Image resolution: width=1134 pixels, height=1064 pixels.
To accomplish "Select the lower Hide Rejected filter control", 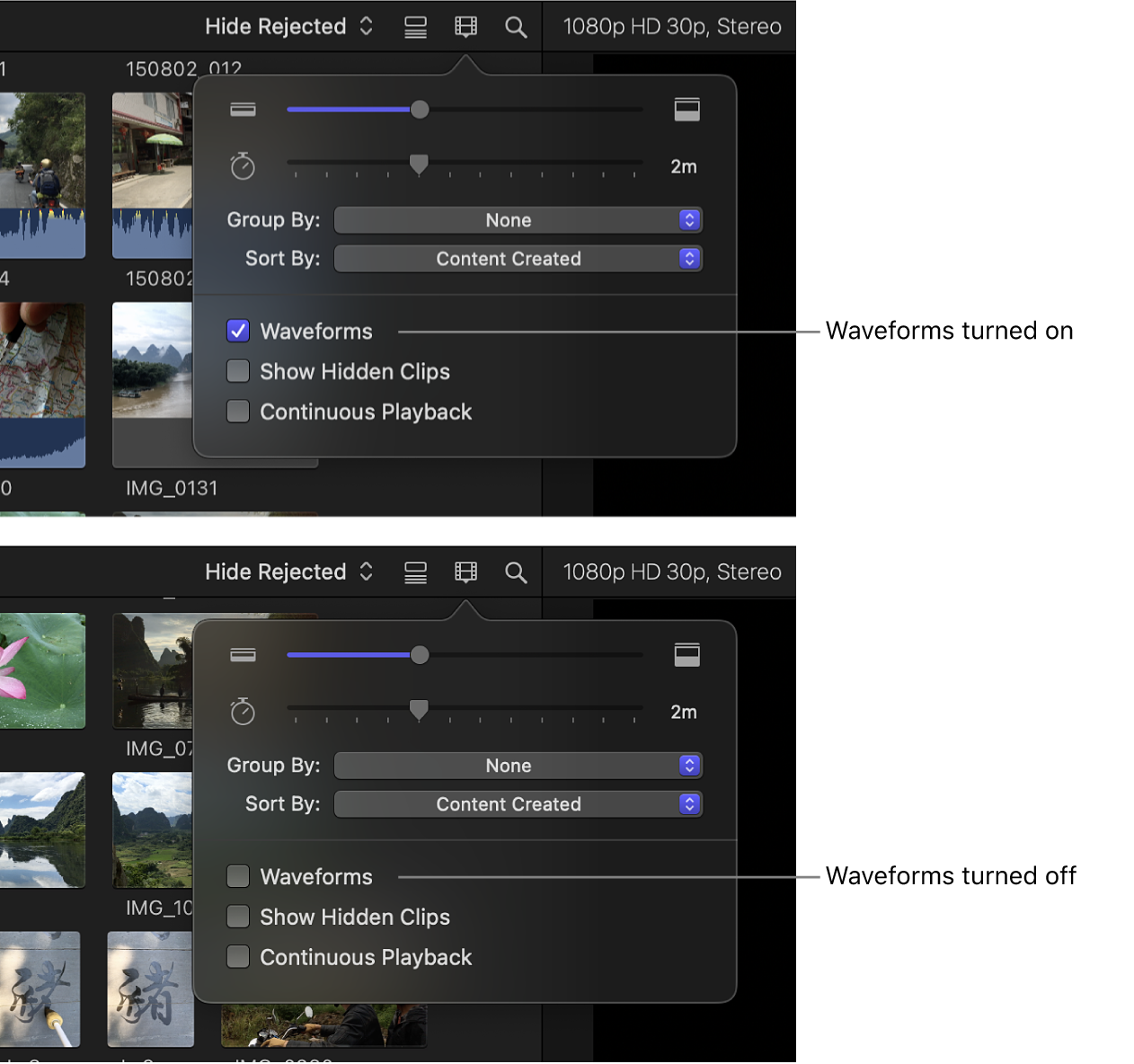I will 288,572.
